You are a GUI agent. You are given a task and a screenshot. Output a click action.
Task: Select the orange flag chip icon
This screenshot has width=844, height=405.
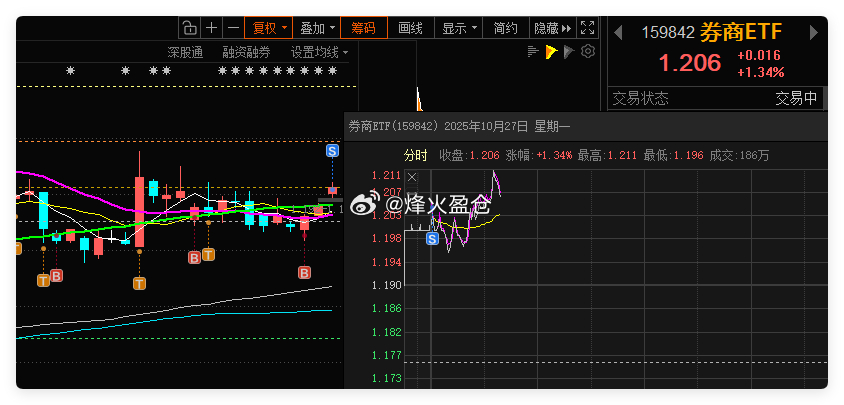[x=551, y=52]
